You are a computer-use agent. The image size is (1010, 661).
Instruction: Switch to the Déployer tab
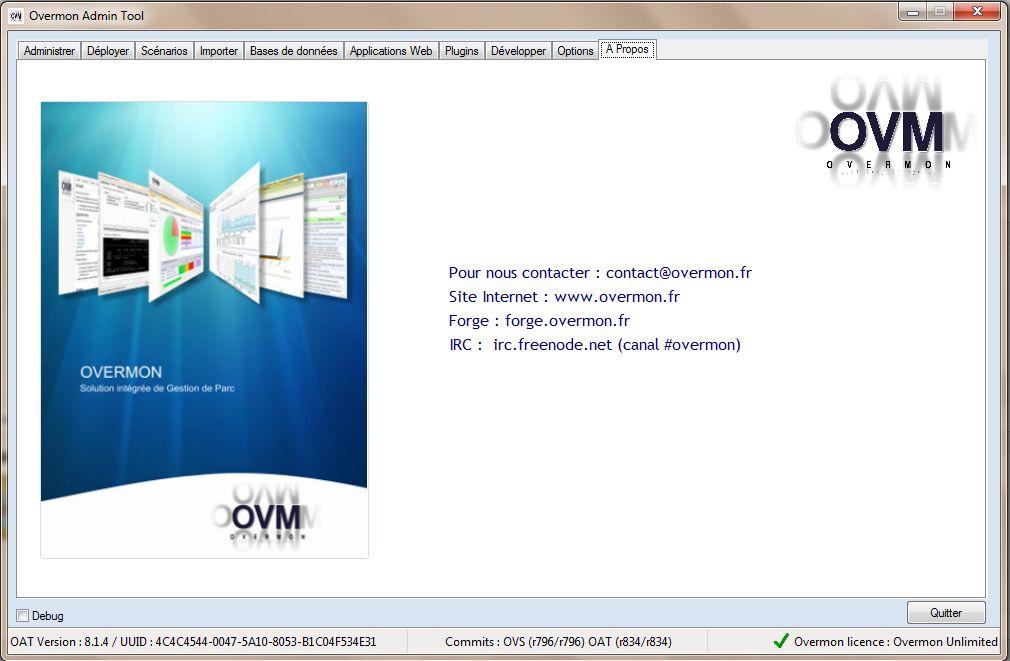pyautogui.click(x=108, y=51)
